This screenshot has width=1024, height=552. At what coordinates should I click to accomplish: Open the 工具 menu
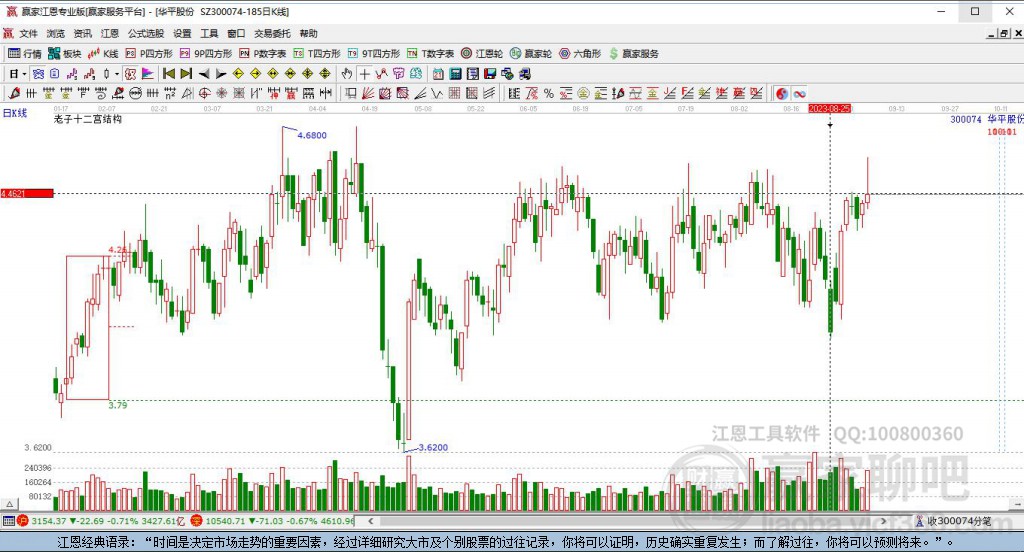(209, 33)
